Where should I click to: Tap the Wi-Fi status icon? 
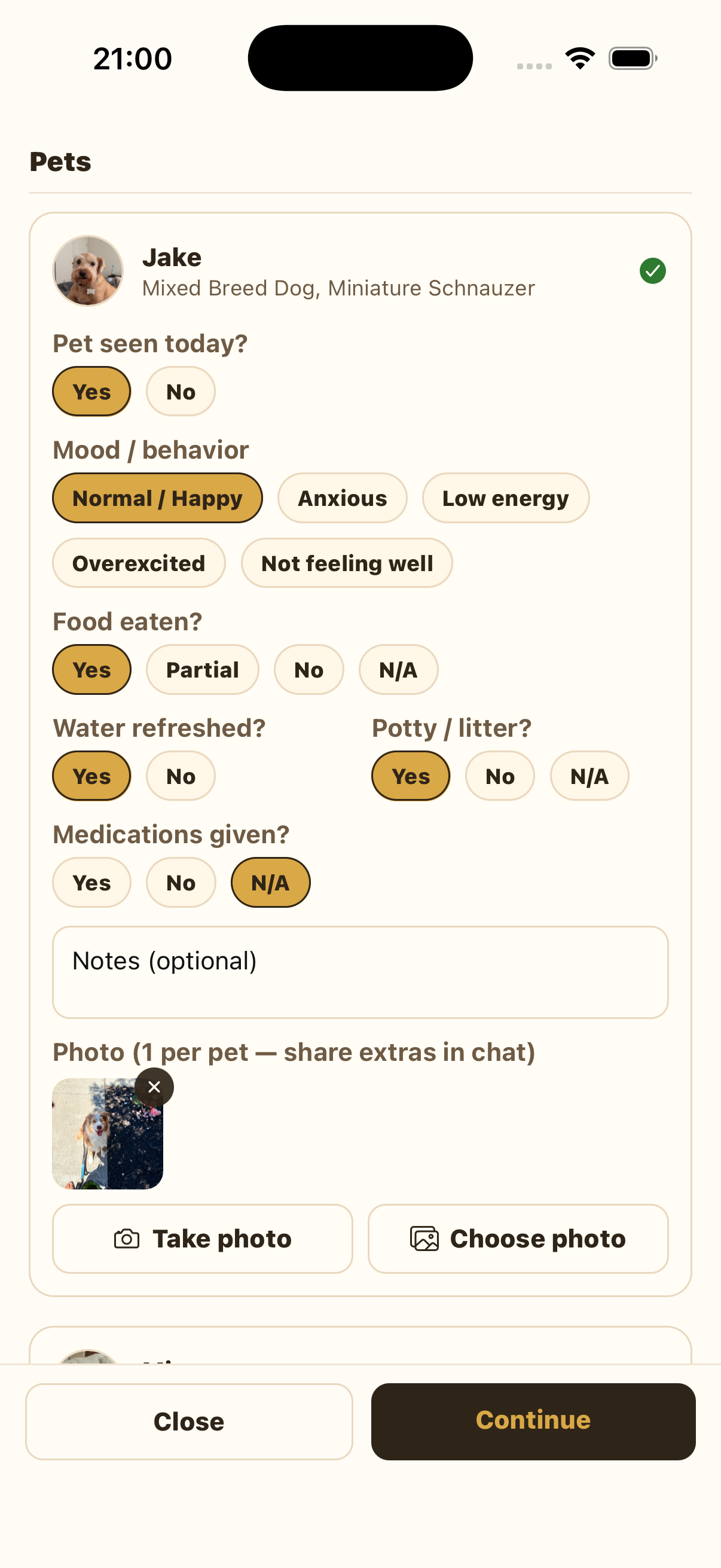(580, 59)
